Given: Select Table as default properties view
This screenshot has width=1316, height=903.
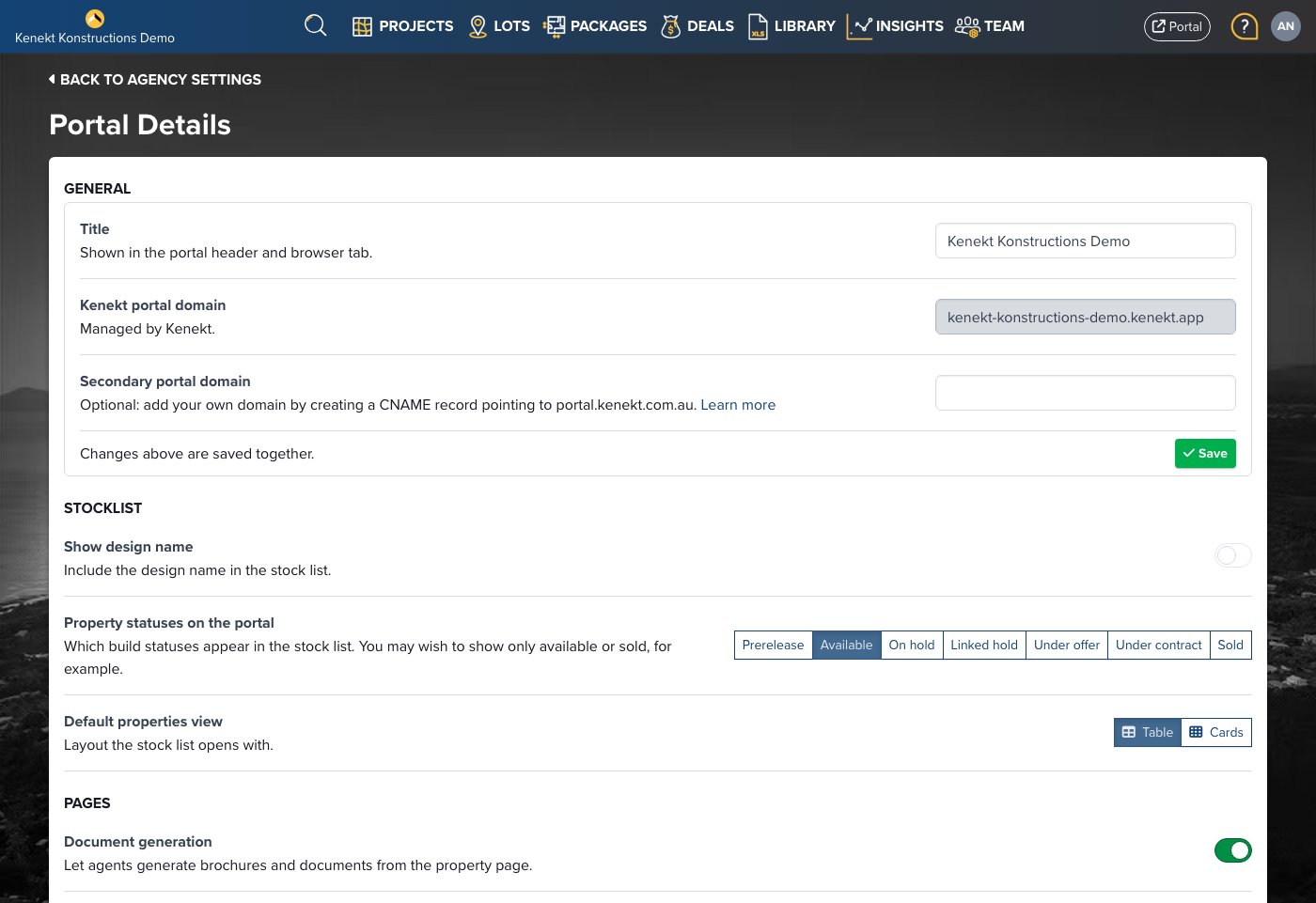Looking at the screenshot, I should tap(1148, 732).
